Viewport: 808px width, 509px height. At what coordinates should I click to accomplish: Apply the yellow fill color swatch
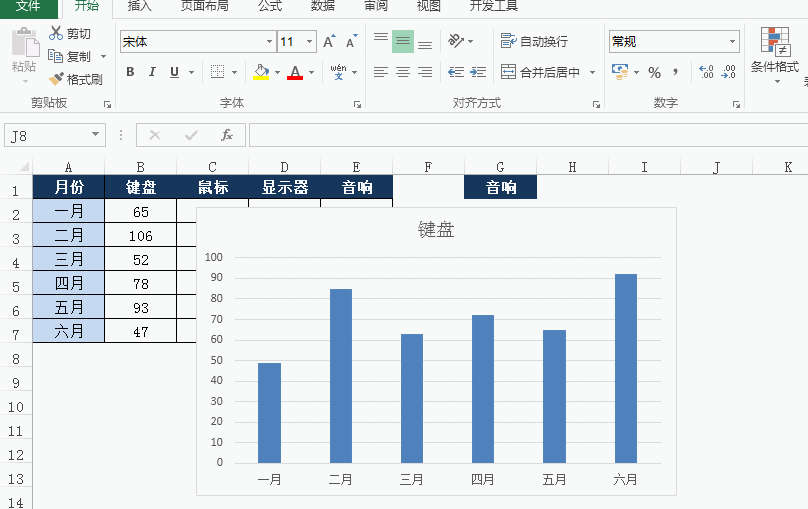(261, 72)
